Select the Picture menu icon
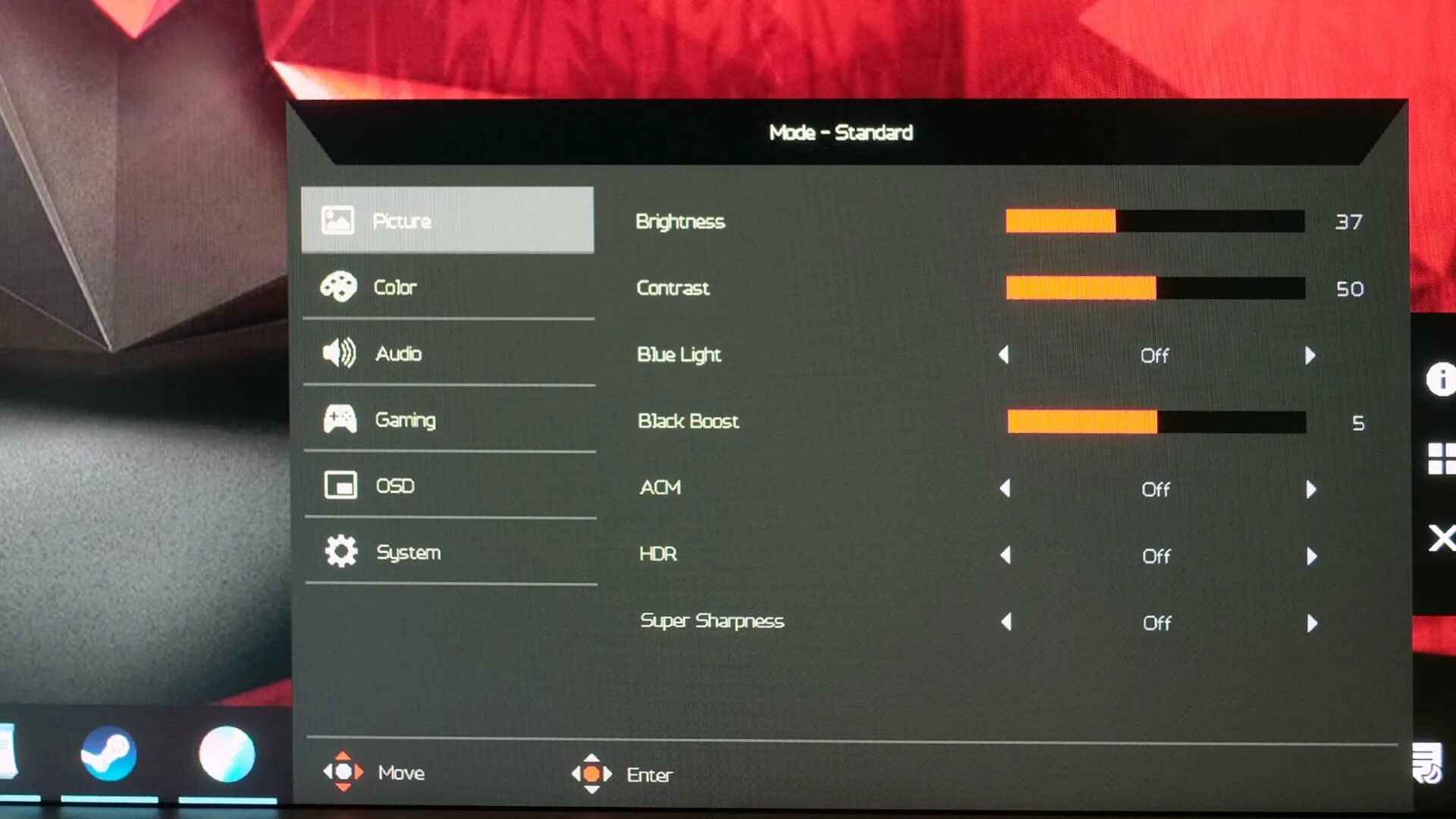The width and height of the screenshot is (1456, 819). pyautogui.click(x=340, y=219)
